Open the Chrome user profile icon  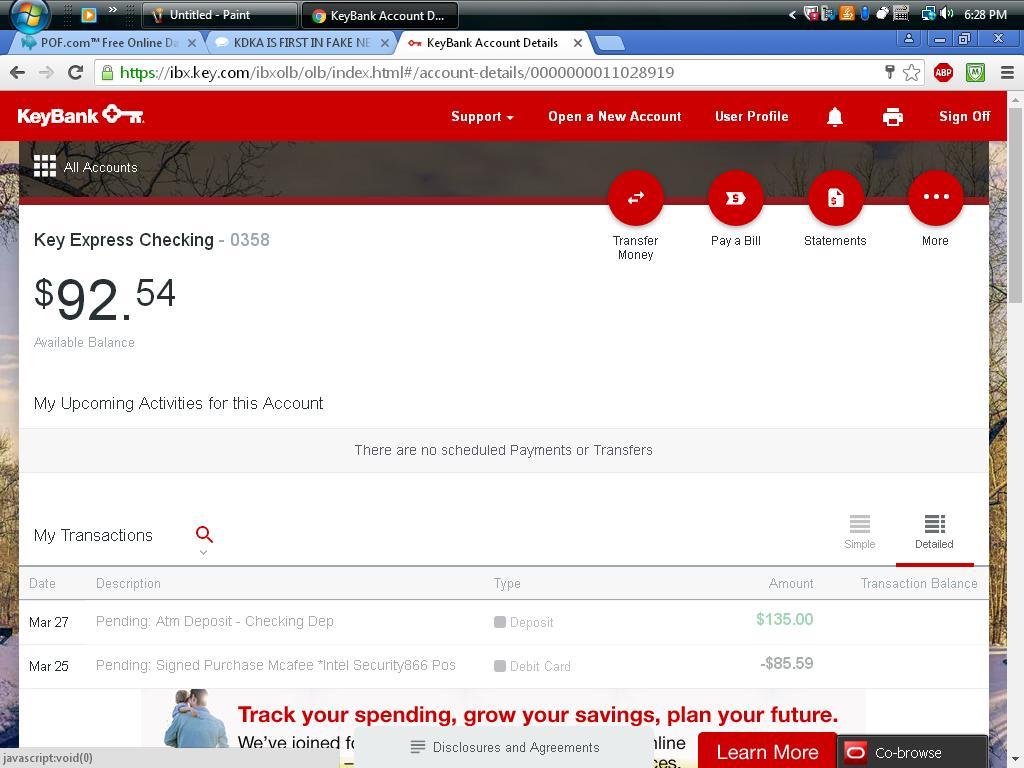coord(908,39)
